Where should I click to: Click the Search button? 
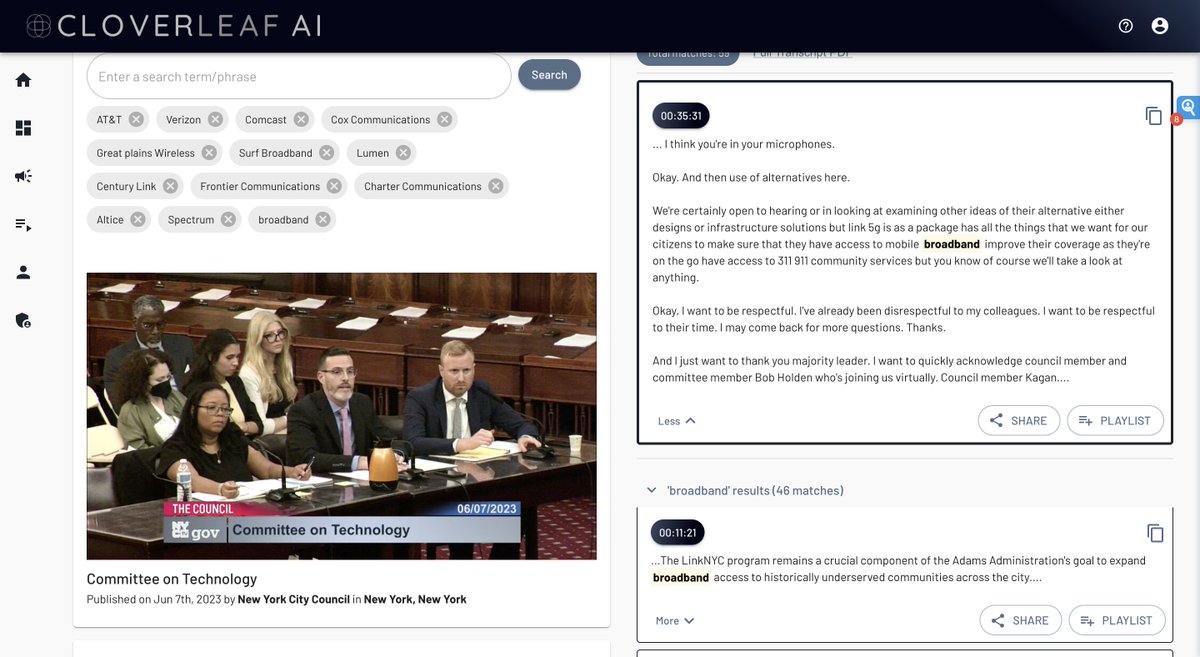549,74
